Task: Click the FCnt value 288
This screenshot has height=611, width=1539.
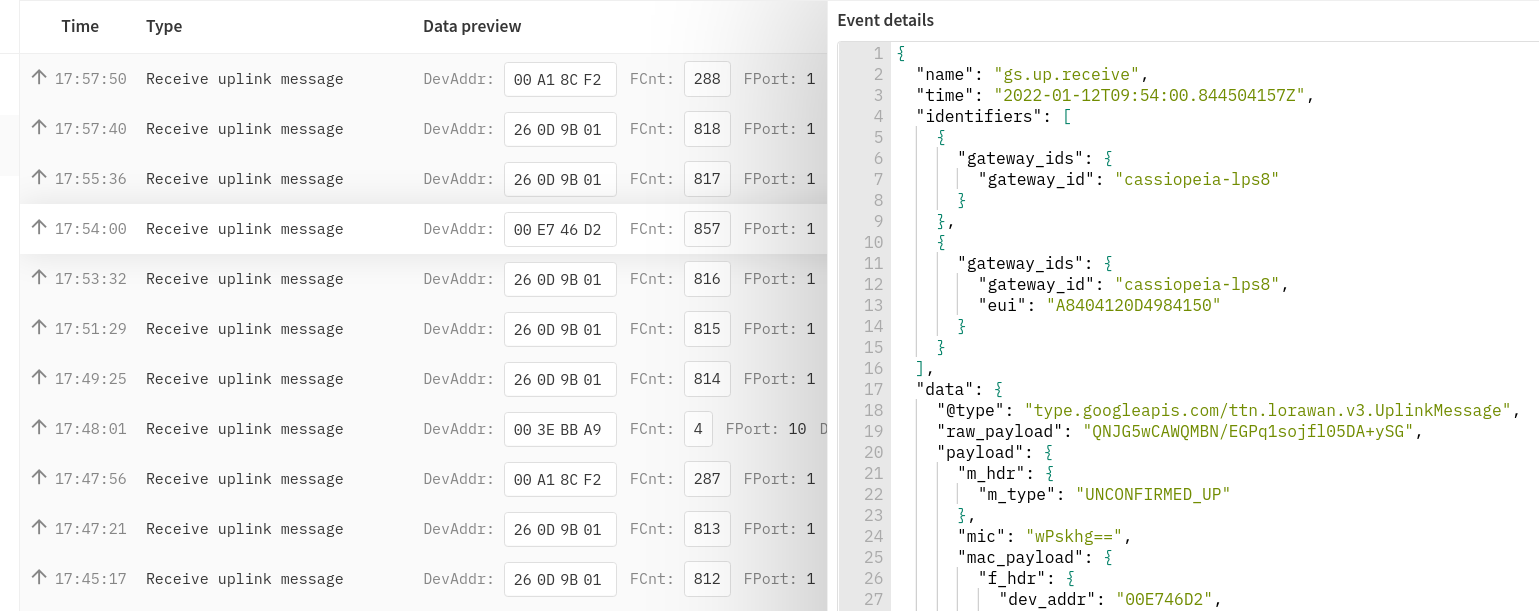Action: click(706, 79)
